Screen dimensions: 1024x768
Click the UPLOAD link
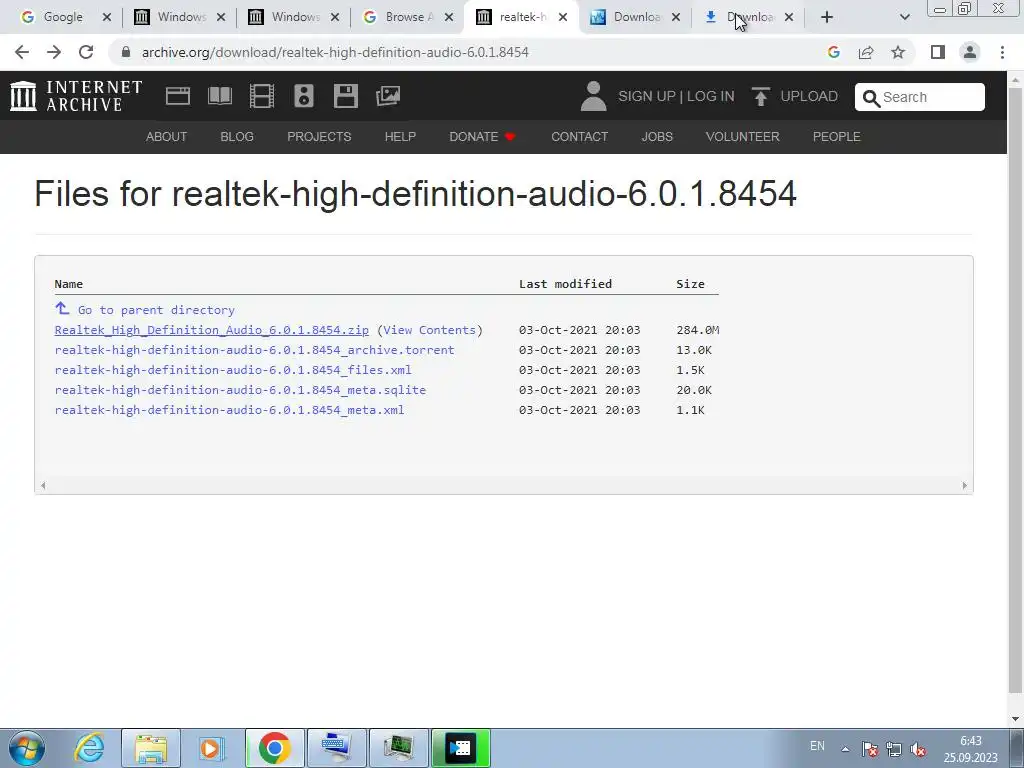point(809,96)
